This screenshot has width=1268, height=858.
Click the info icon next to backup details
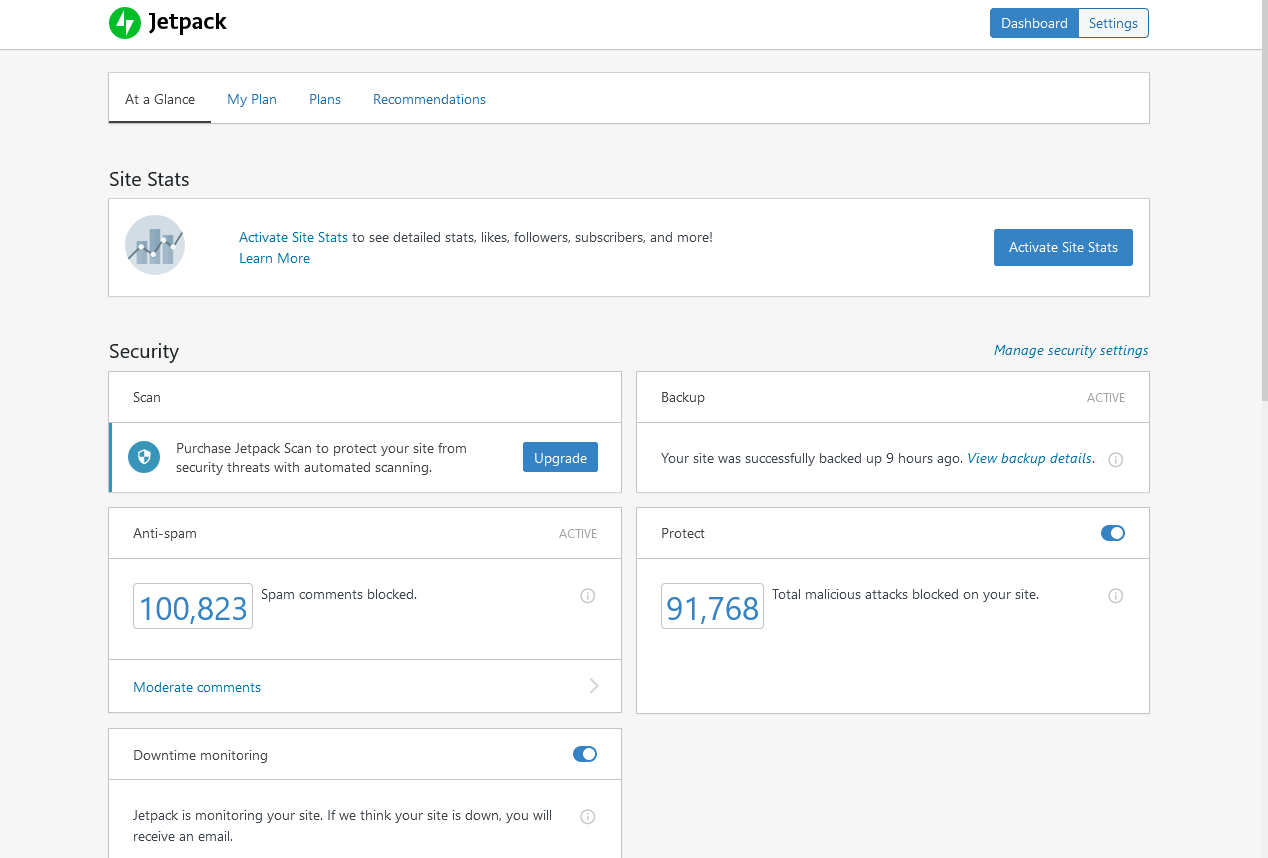pos(1115,459)
